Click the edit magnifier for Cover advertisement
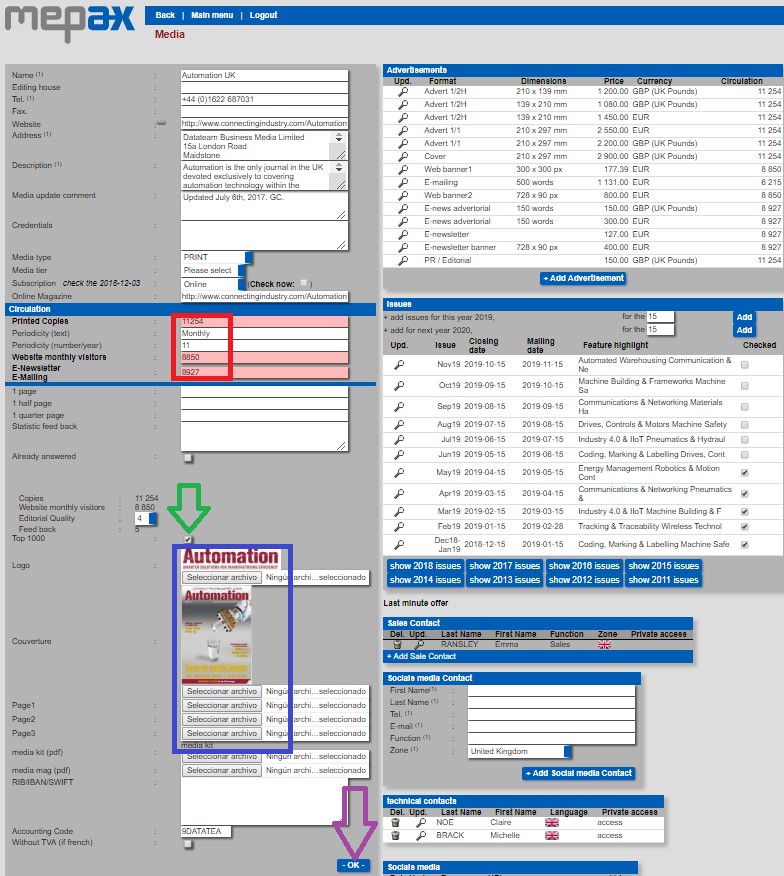 (403, 156)
